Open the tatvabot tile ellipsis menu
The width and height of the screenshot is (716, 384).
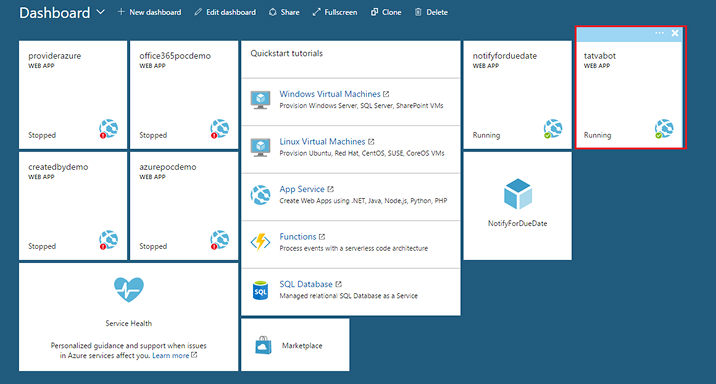[659, 33]
